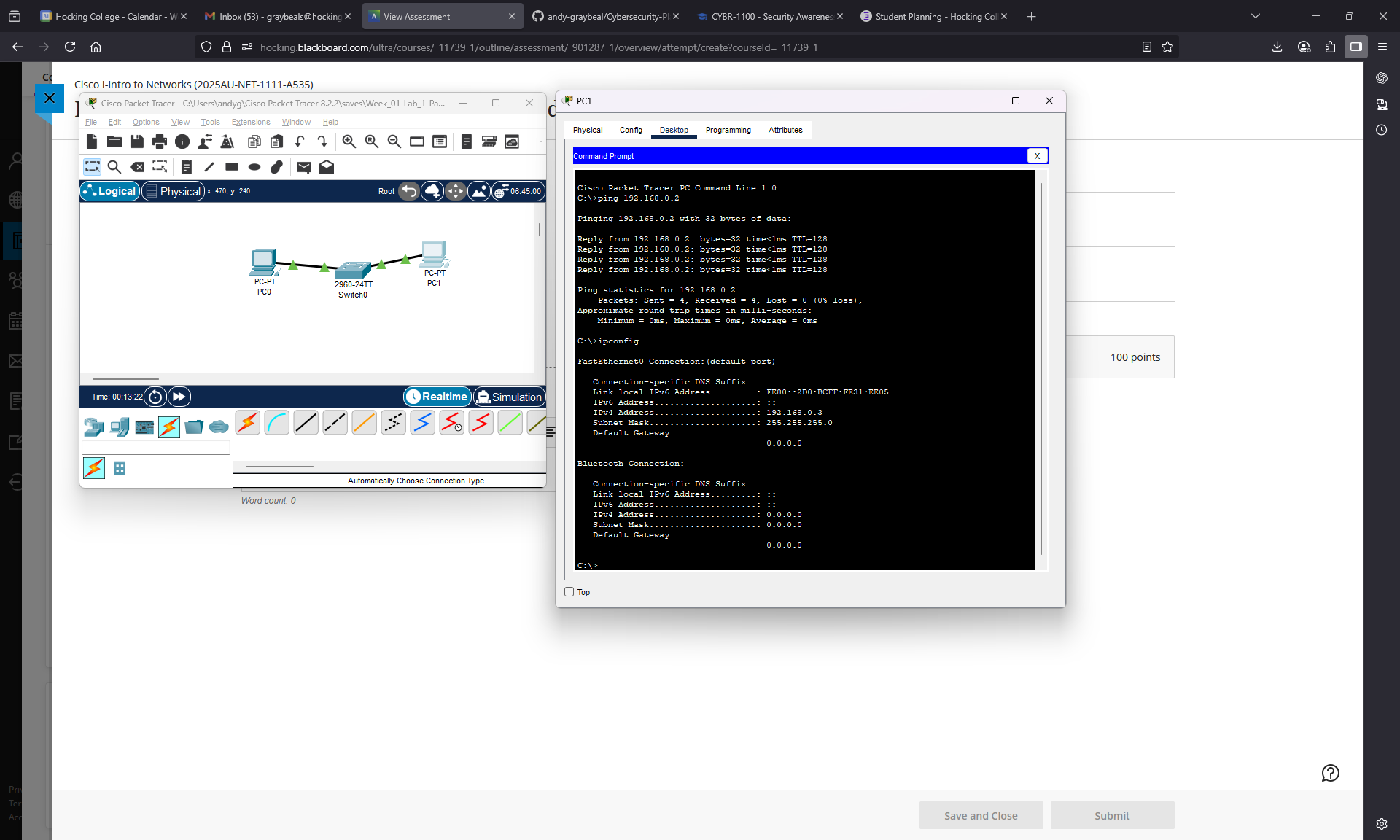Open the Extensions menu
Viewport: 1400px width, 840px height.
(x=250, y=122)
